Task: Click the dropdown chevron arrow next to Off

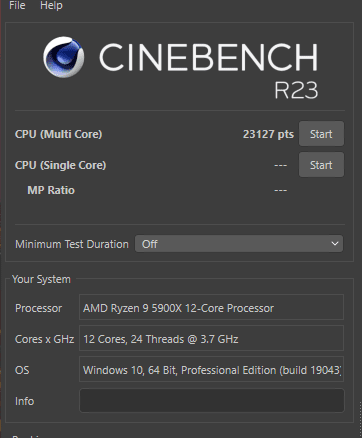Action: click(x=335, y=244)
